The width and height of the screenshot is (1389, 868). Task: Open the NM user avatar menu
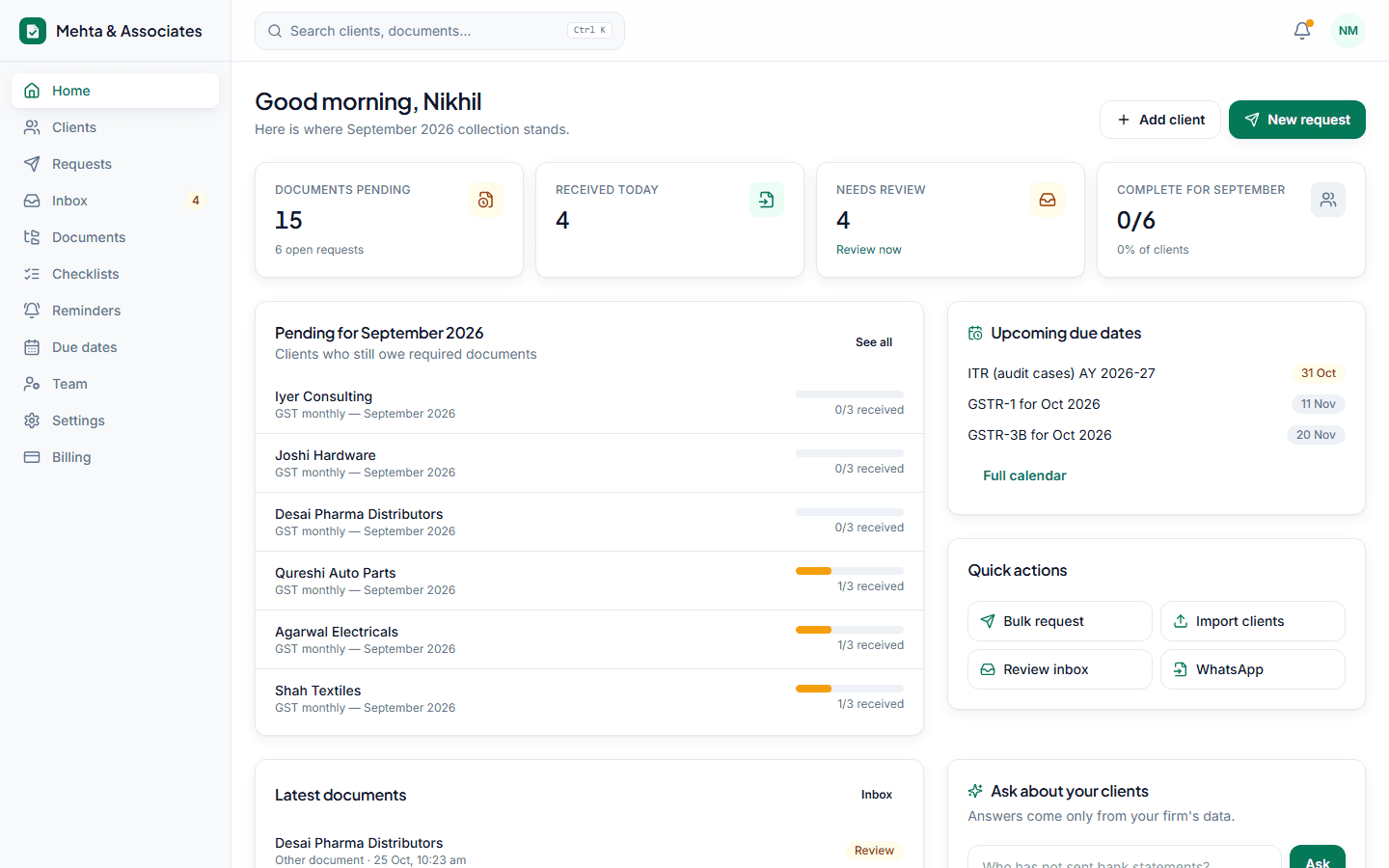pyautogui.click(x=1348, y=31)
